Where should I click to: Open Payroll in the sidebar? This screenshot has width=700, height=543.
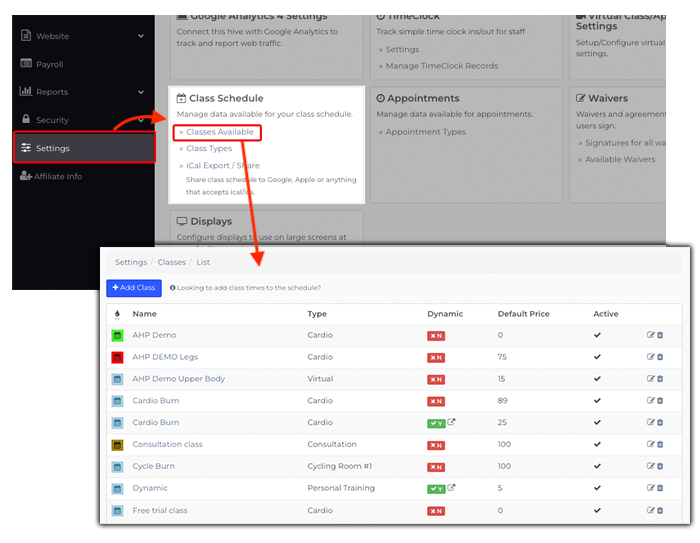pyautogui.click(x=49, y=64)
